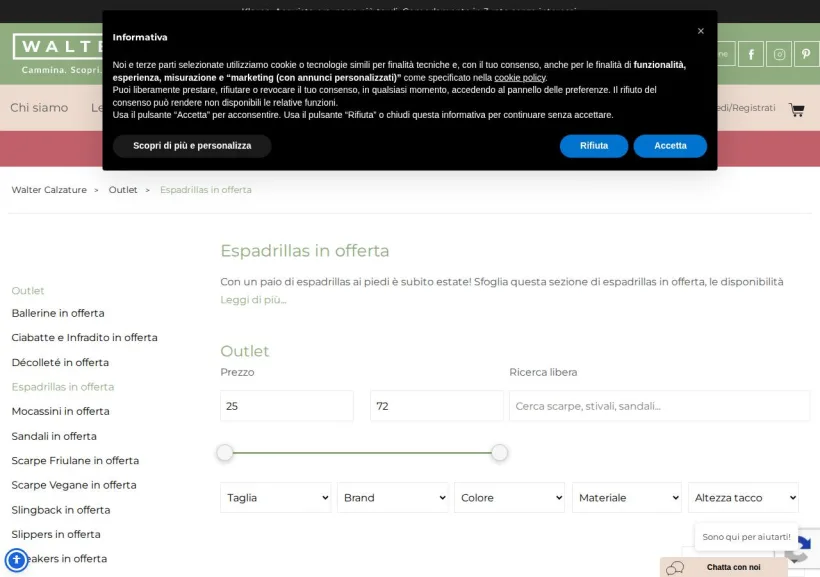Open the Materiale filter dropdown
This screenshot has height=577, width=820.
[x=627, y=497]
